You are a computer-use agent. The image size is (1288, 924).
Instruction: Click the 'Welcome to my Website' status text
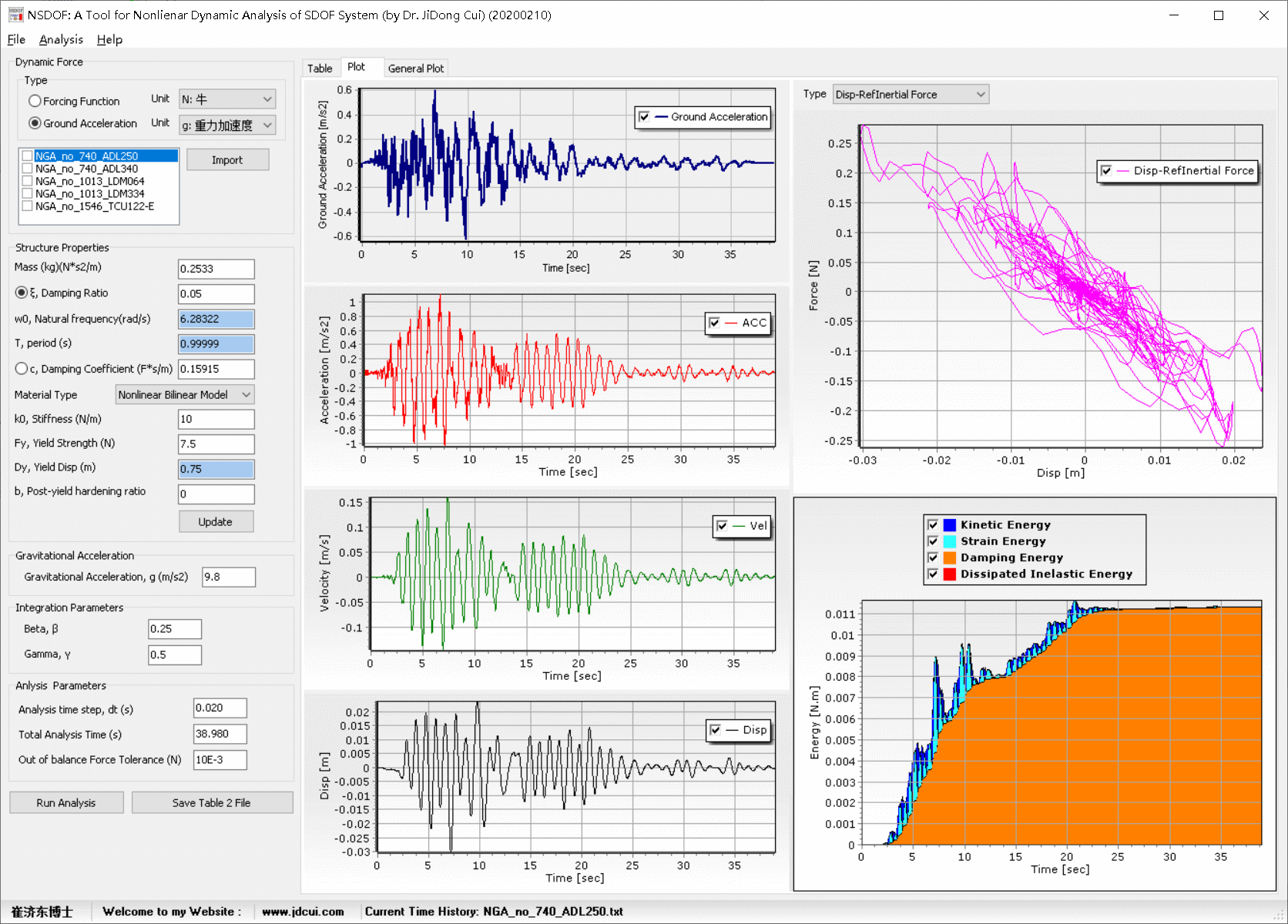172,912
